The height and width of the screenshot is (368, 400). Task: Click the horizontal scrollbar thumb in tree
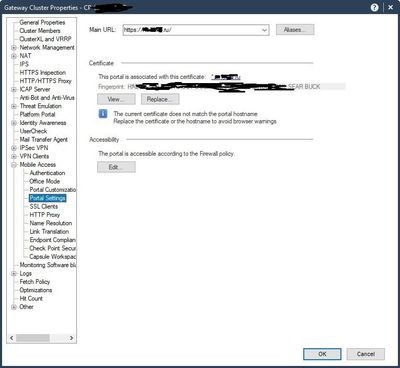click(x=33, y=338)
